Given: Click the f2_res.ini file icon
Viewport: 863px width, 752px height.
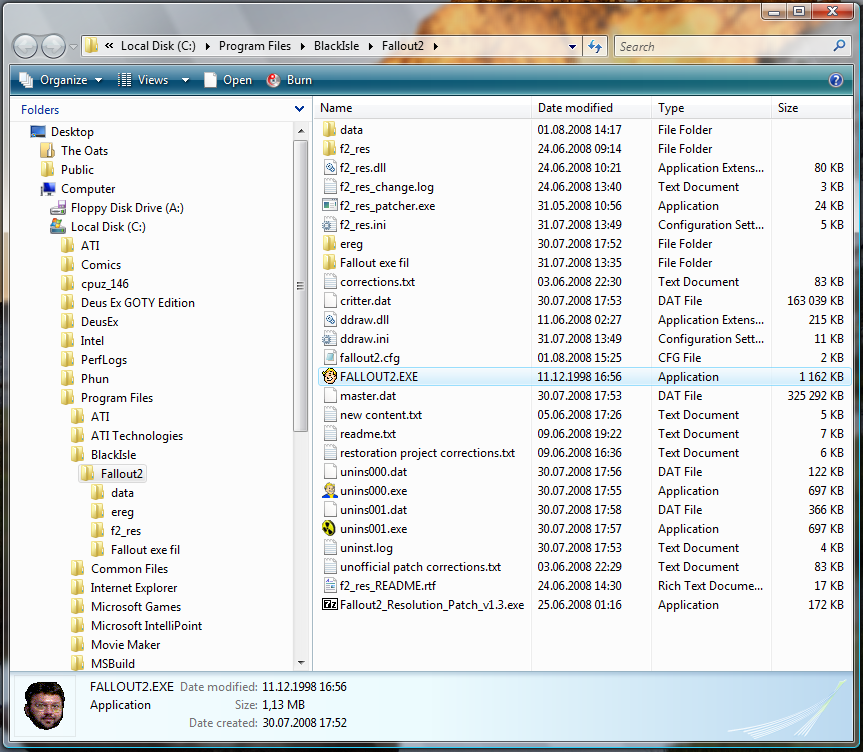Looking at the screenshot, I should coord(329,225).
